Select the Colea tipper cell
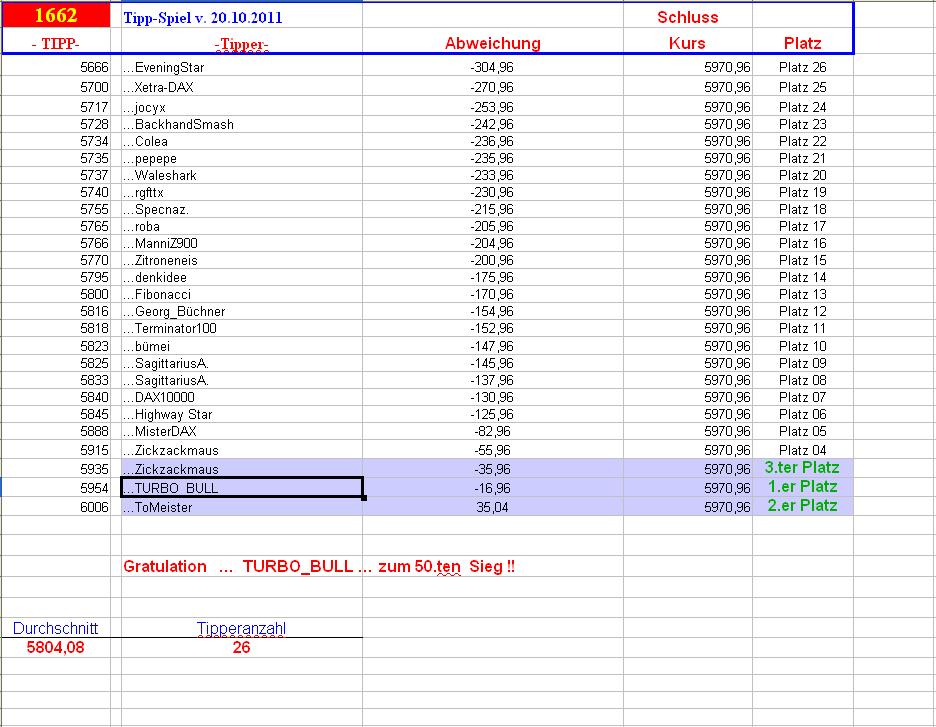The height and width of the screenshot is (727, 936). point(242,141)
